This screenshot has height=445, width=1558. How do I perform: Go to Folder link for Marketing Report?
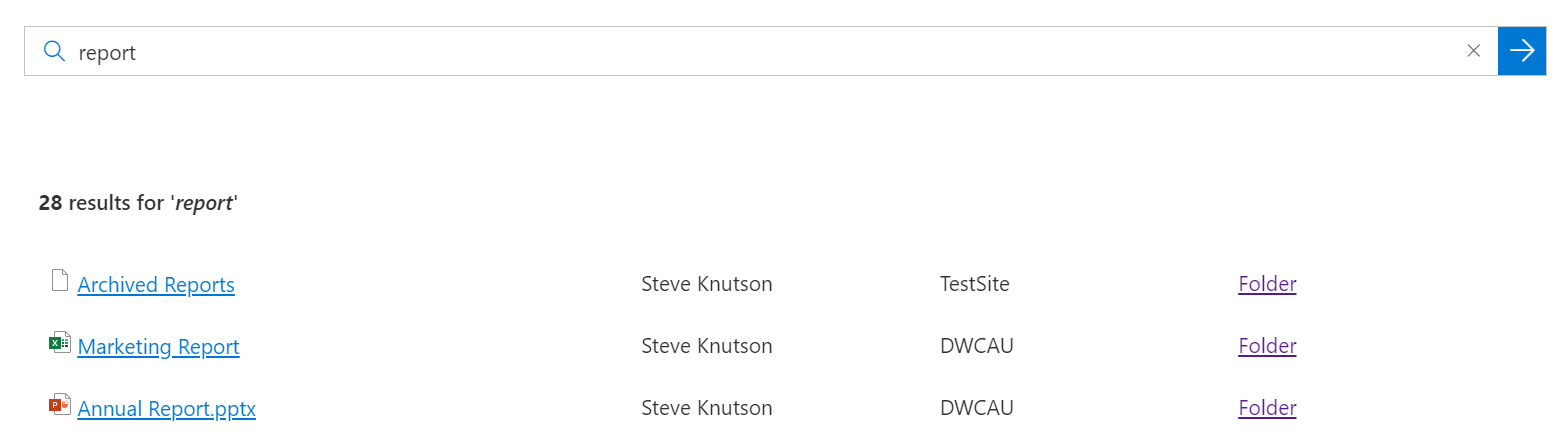(1267, 346)
